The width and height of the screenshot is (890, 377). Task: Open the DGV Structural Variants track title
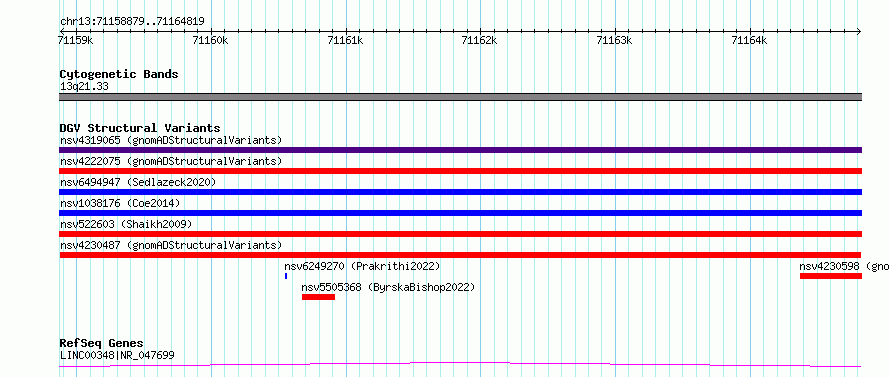(x=140, y=128)
